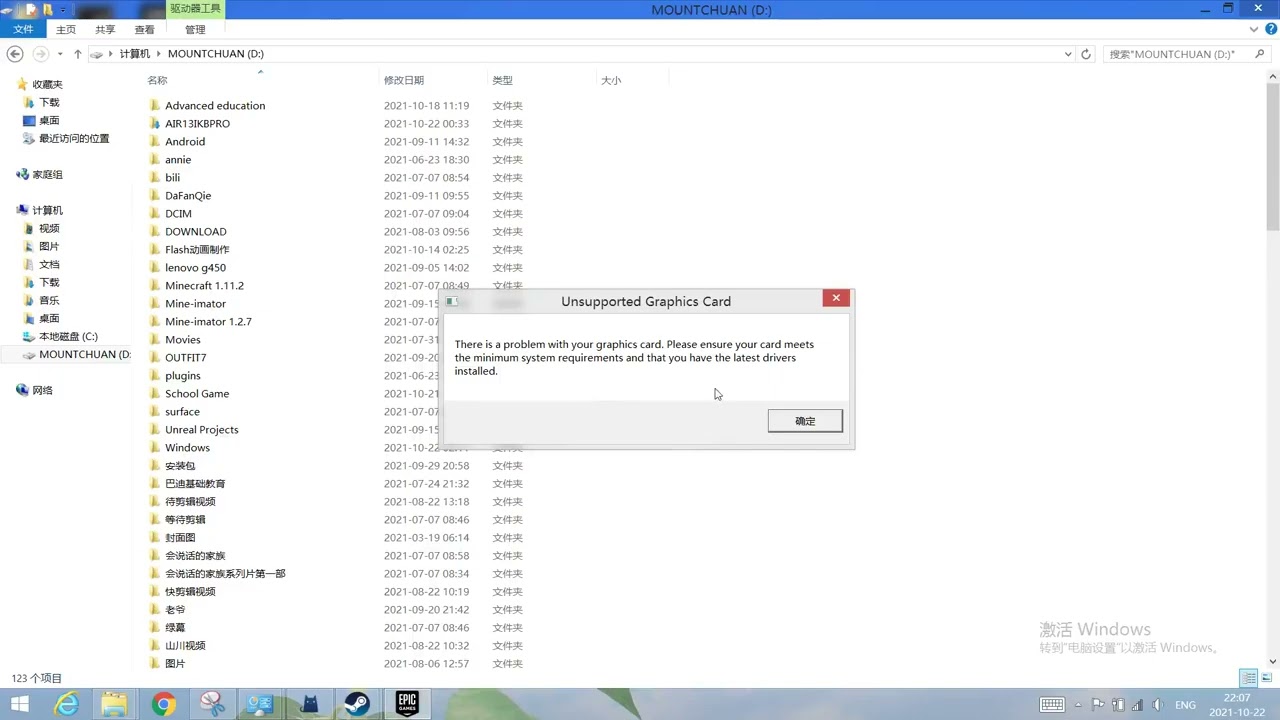The width and height of the screenshot is (1280, 720).
Task: Click the search magnifier icon
Action: [1260, 54]
